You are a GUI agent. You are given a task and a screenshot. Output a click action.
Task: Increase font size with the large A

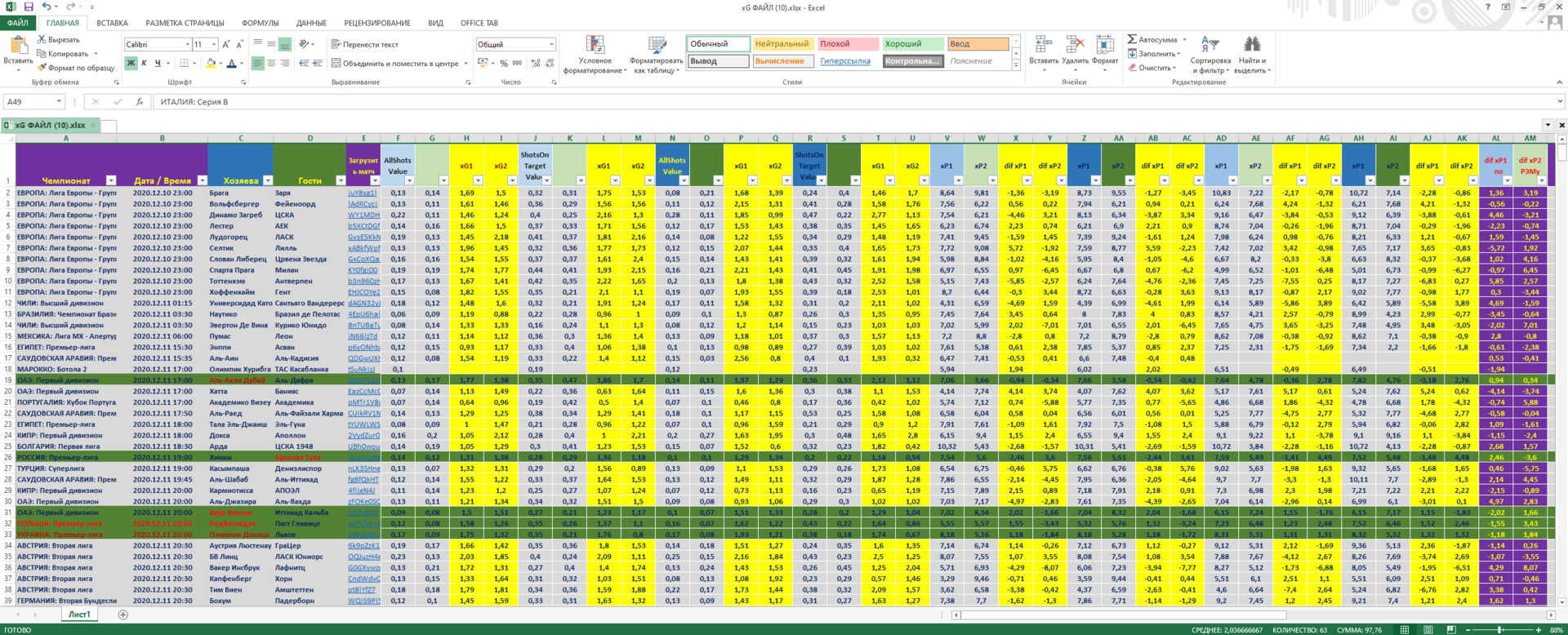point(226,44)
